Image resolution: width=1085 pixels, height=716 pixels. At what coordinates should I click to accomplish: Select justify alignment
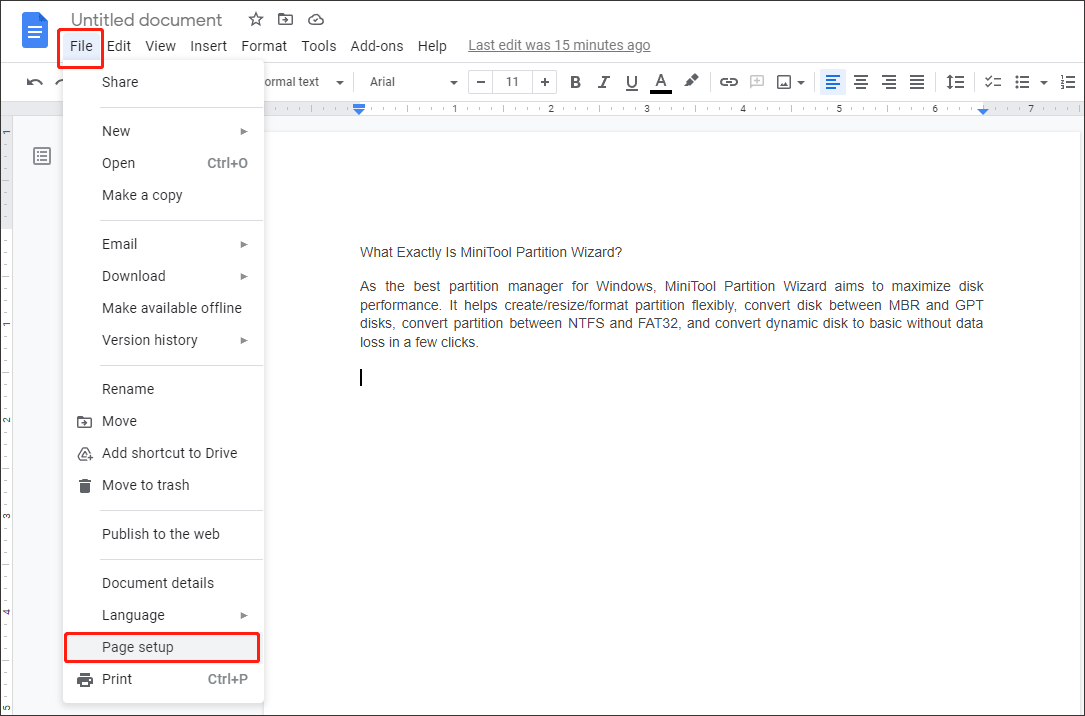(917, 82)
